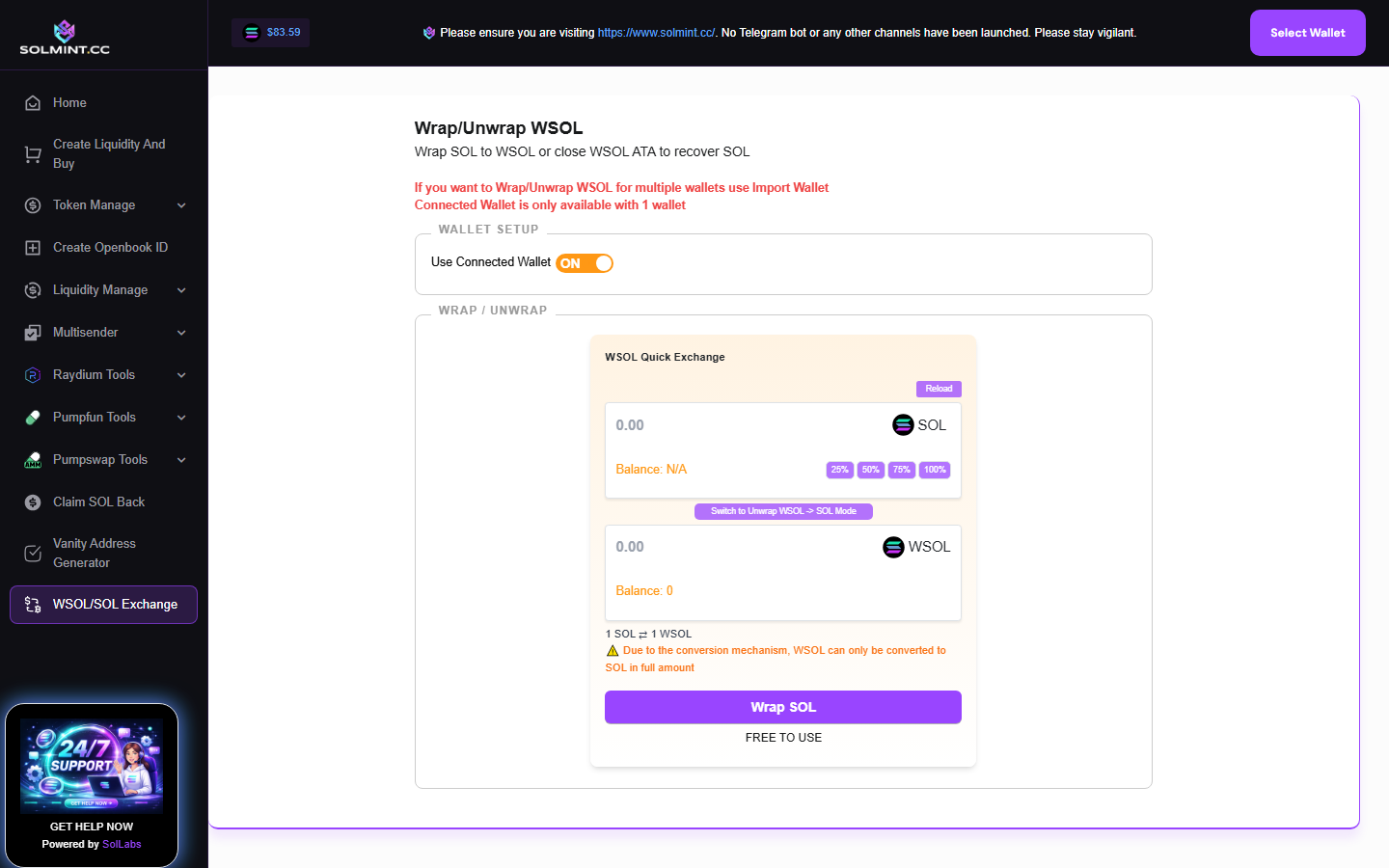Select the 100% balance option

click(934, 470)
